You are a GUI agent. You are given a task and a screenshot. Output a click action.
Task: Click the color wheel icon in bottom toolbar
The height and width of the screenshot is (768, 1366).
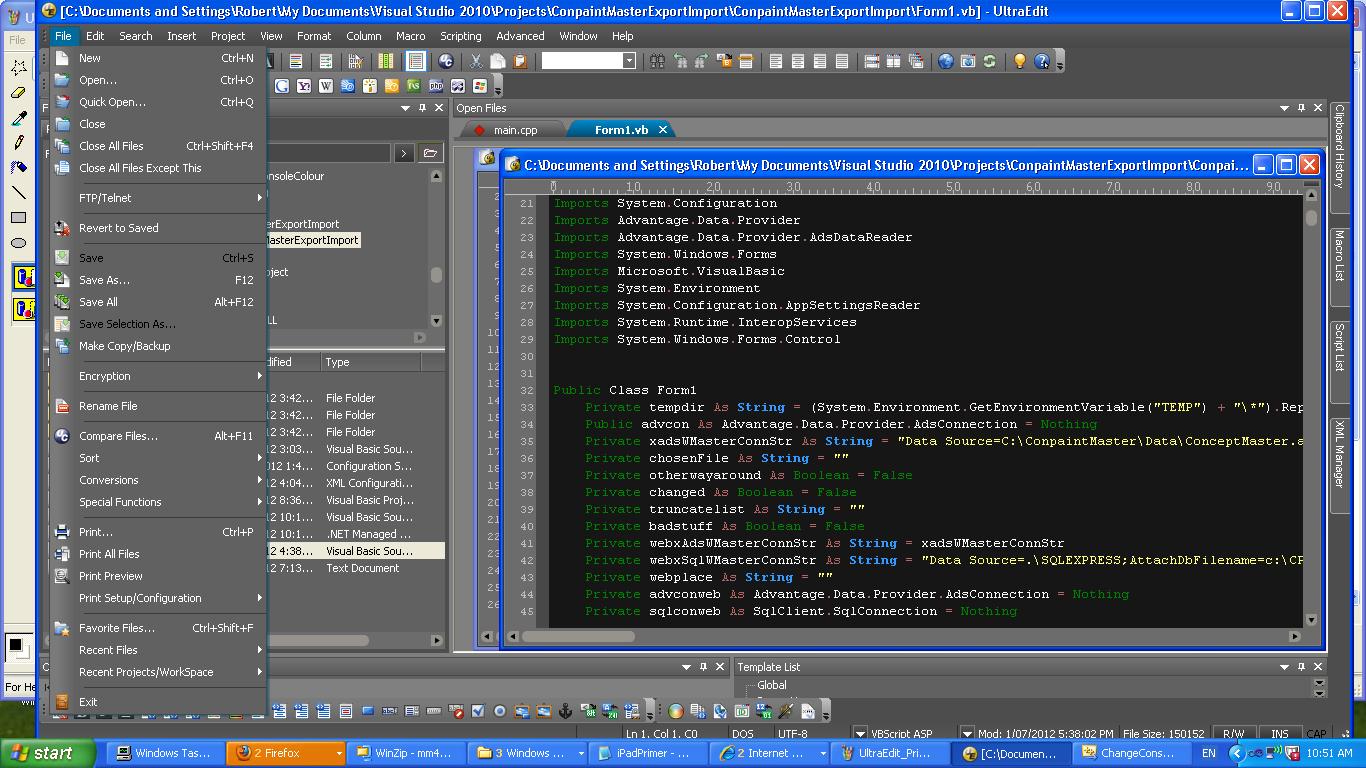click(x=676, y=712)
